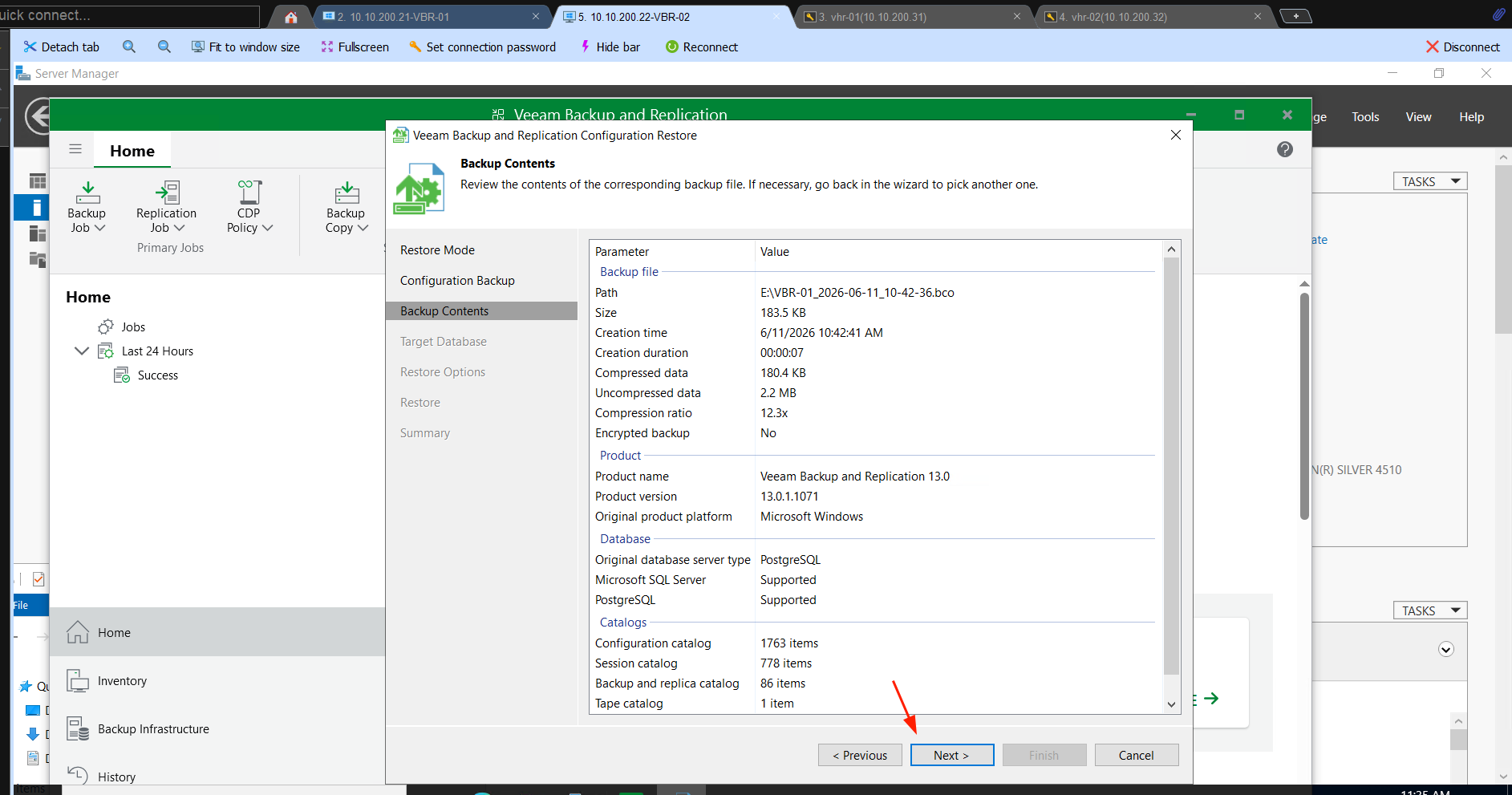This screenshot has height=795, width=1512.
Task: Cancel the Configuration Restore wizard
Action: (x=1137, y=755)
